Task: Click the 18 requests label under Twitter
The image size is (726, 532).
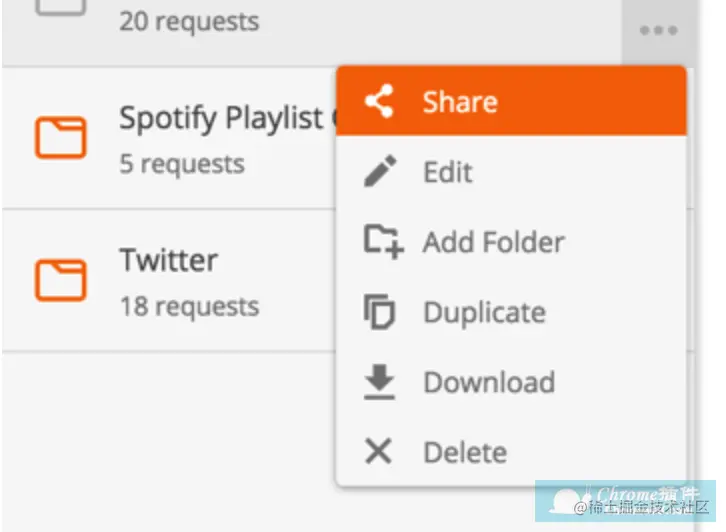Action: pyautogui.click(x=189, y=307)
